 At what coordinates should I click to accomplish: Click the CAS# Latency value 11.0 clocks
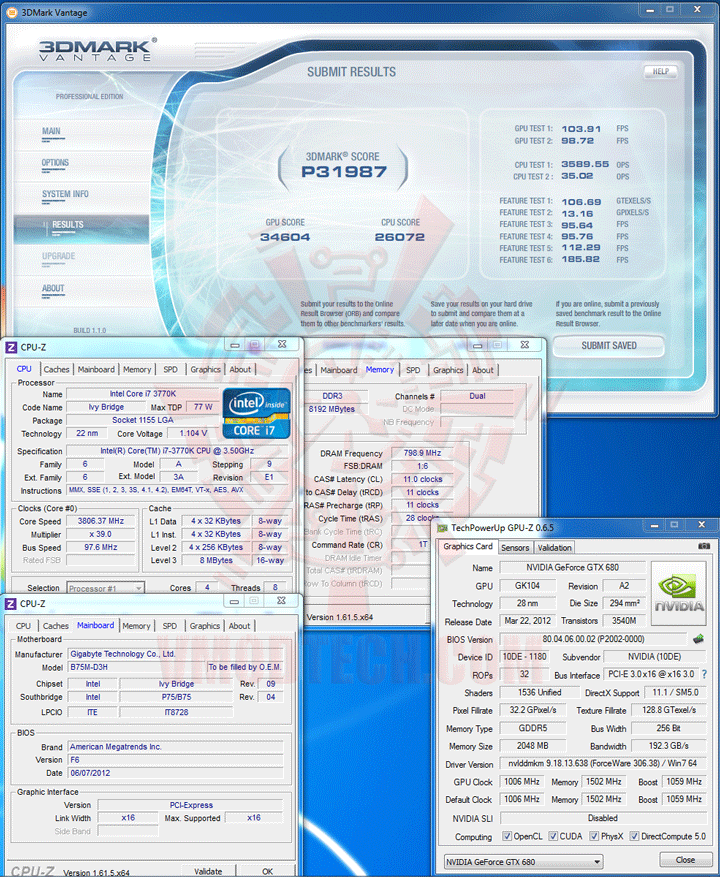[x=422, y=479]
